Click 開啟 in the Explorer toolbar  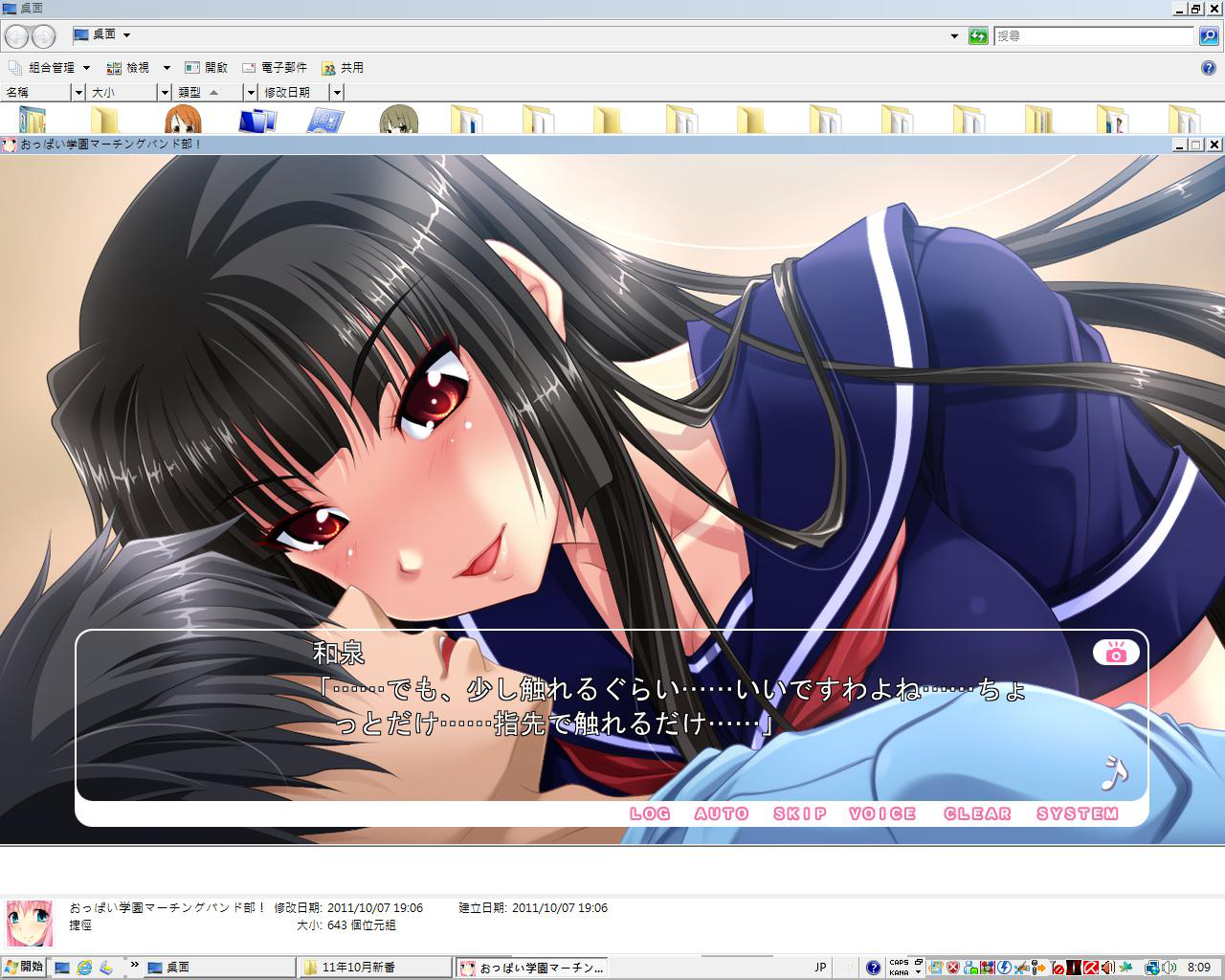[206, 68]
